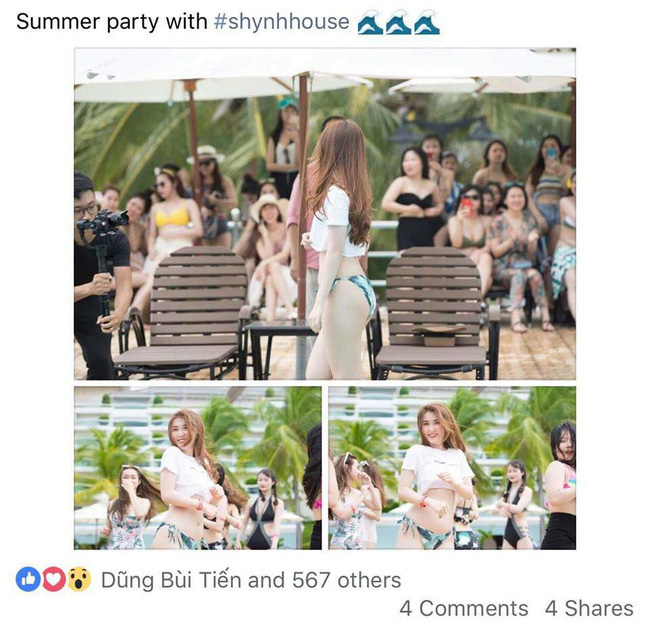Click the middle wave emoji in caption

pyautogui.click(x=398, y=22)
